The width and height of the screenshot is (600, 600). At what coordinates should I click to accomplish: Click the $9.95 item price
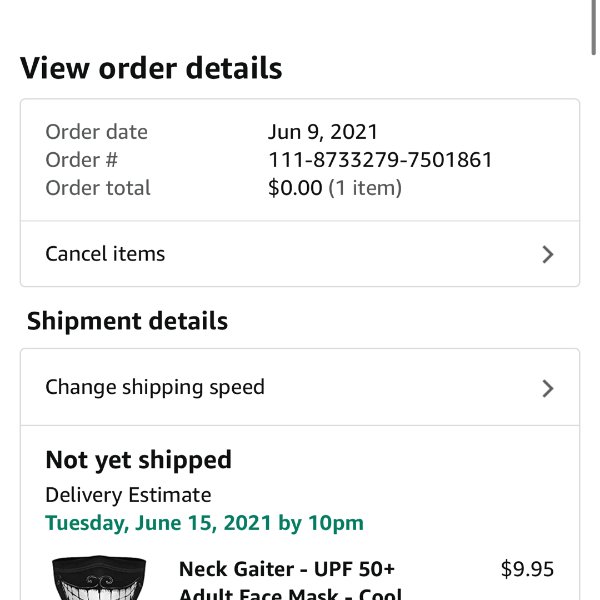(527, 569)
